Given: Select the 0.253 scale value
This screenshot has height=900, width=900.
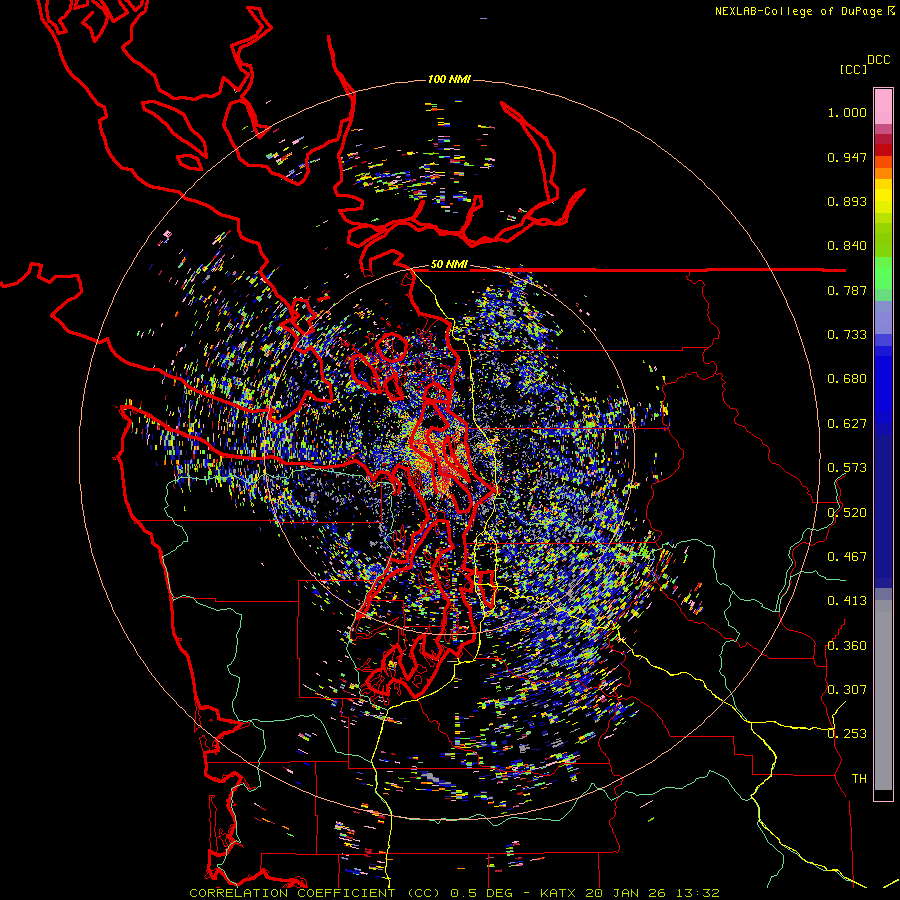Looking at the screenshot, I should pyautogui.click(x=847, y=734).
